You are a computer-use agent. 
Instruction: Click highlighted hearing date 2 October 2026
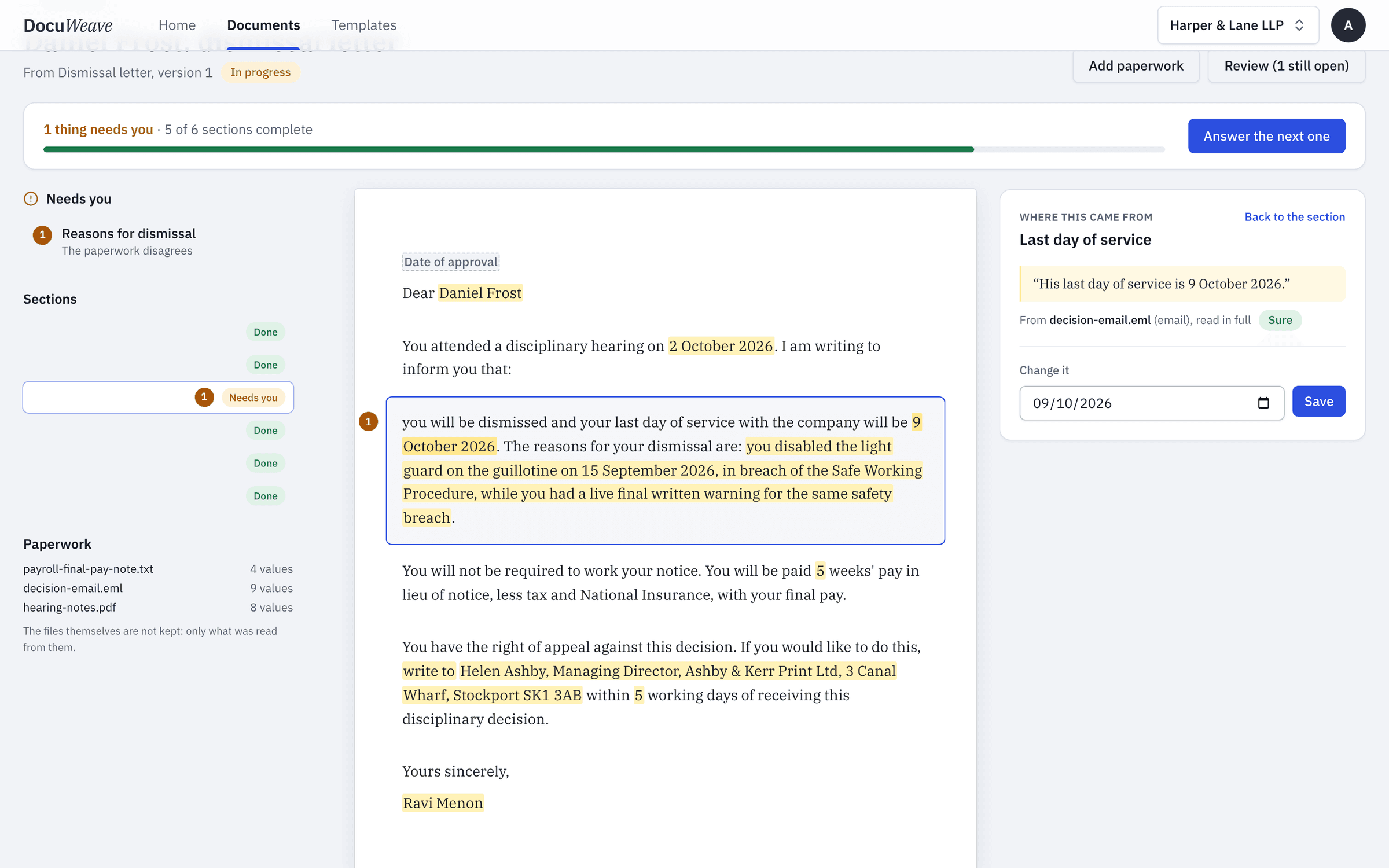(721, 345)
